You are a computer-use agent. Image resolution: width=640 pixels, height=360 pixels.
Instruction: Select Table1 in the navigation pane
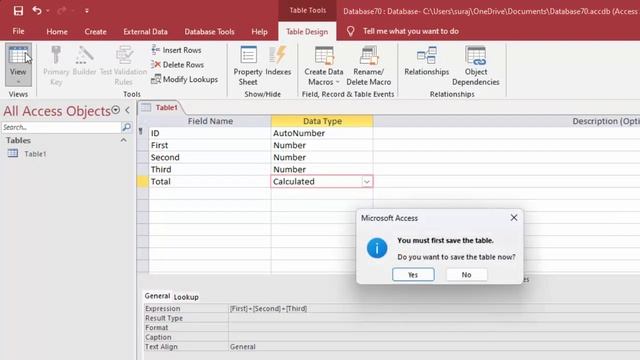click(35, 154)
